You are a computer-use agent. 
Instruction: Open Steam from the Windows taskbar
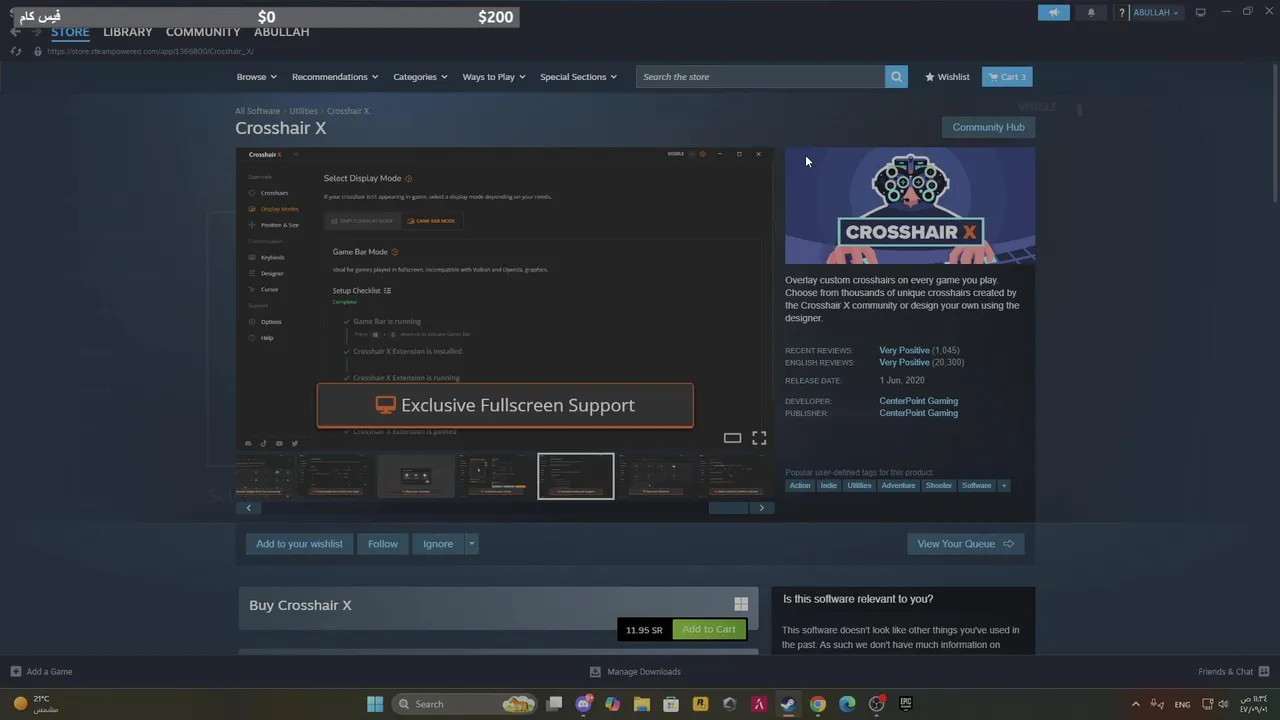[788, 704]
